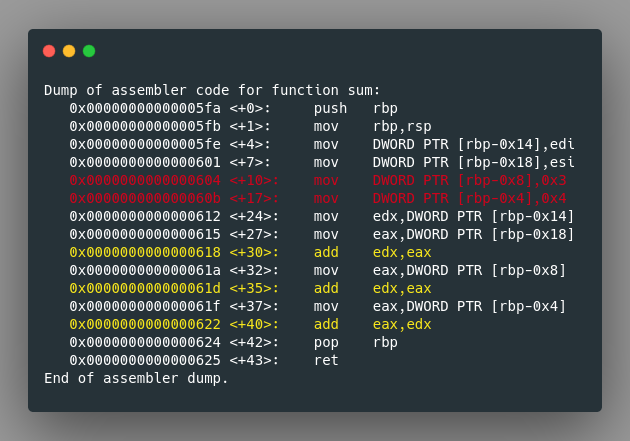
Task: Select the 'push rbp' instruction line
Action: coord(233,108)
